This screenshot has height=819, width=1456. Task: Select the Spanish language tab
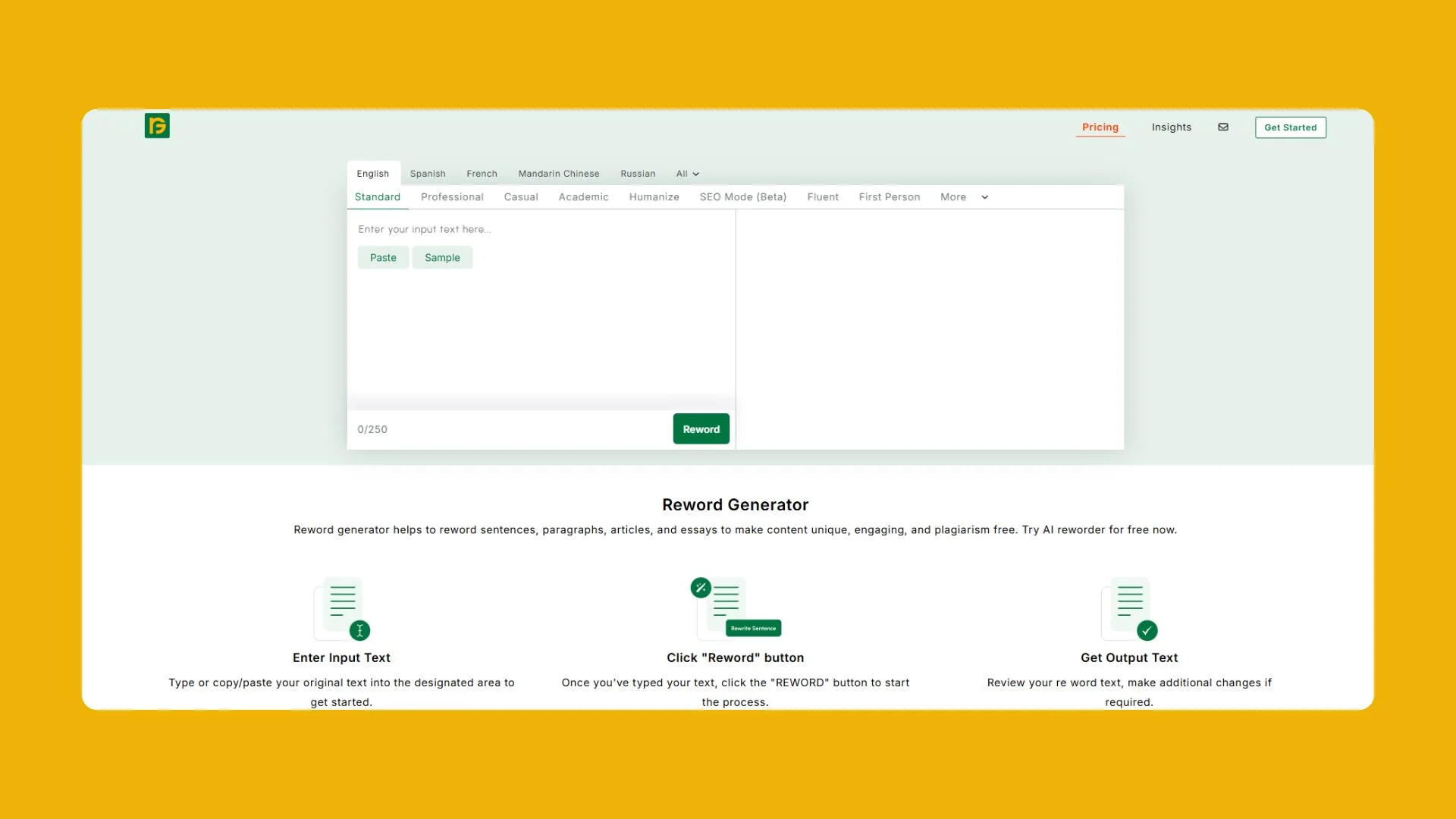(x=428, y=174)
